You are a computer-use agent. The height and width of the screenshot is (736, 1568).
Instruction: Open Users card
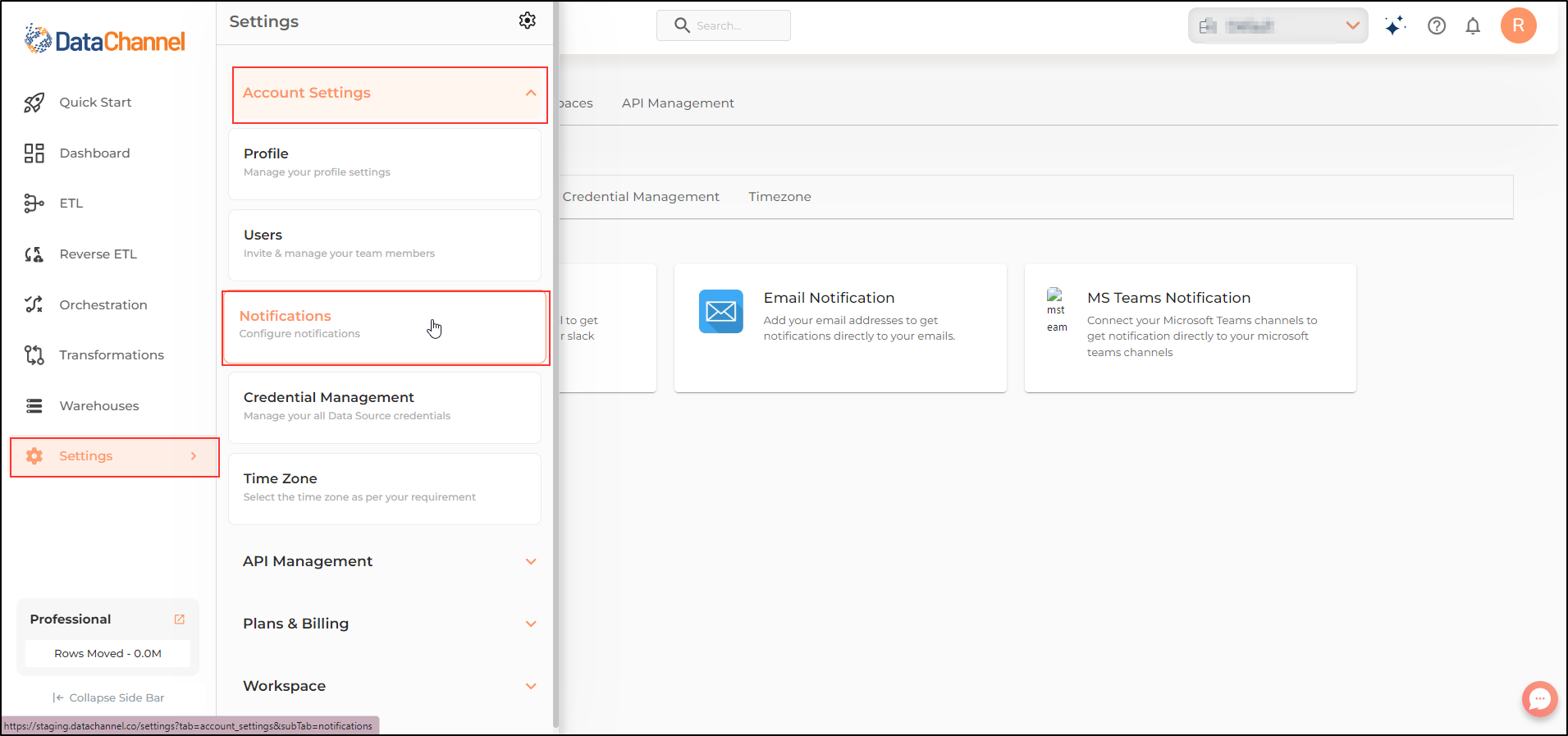pyautogui.click(x=385, y=245)
